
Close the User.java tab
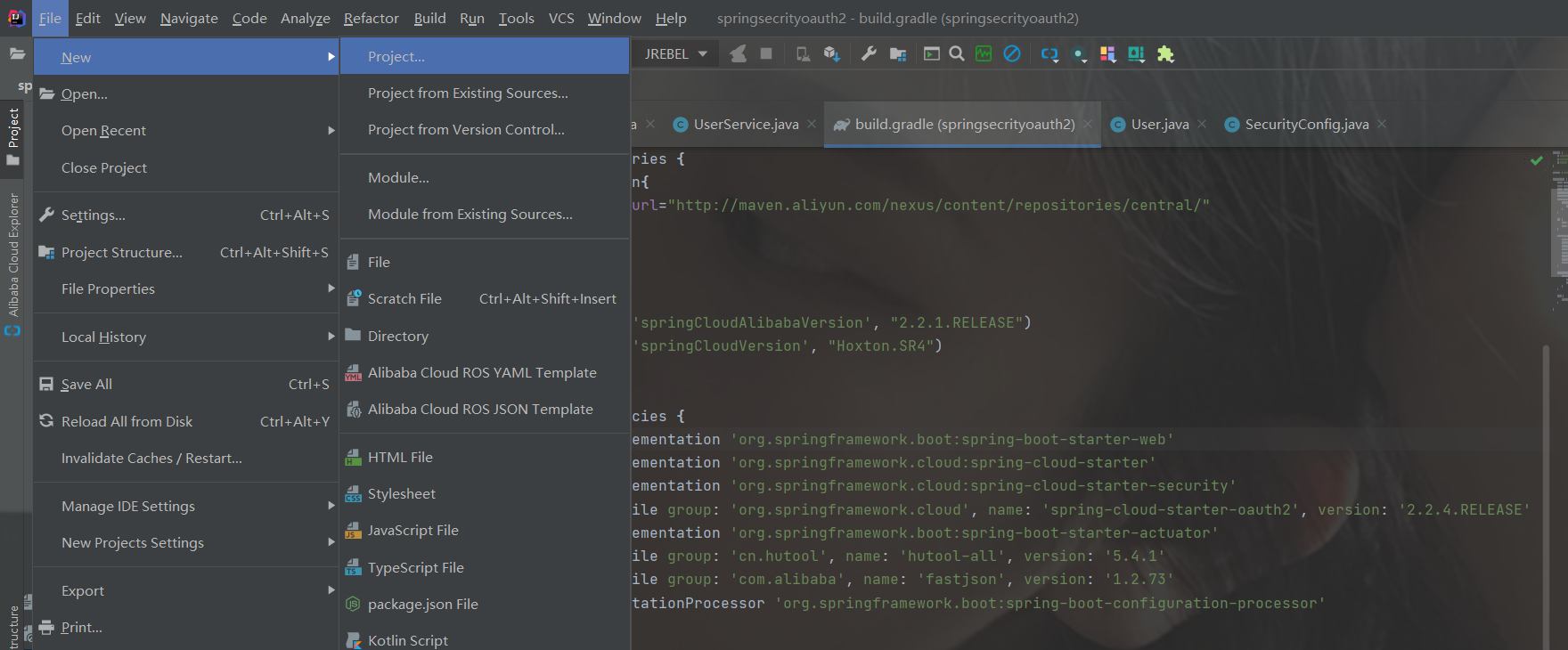1202,124
